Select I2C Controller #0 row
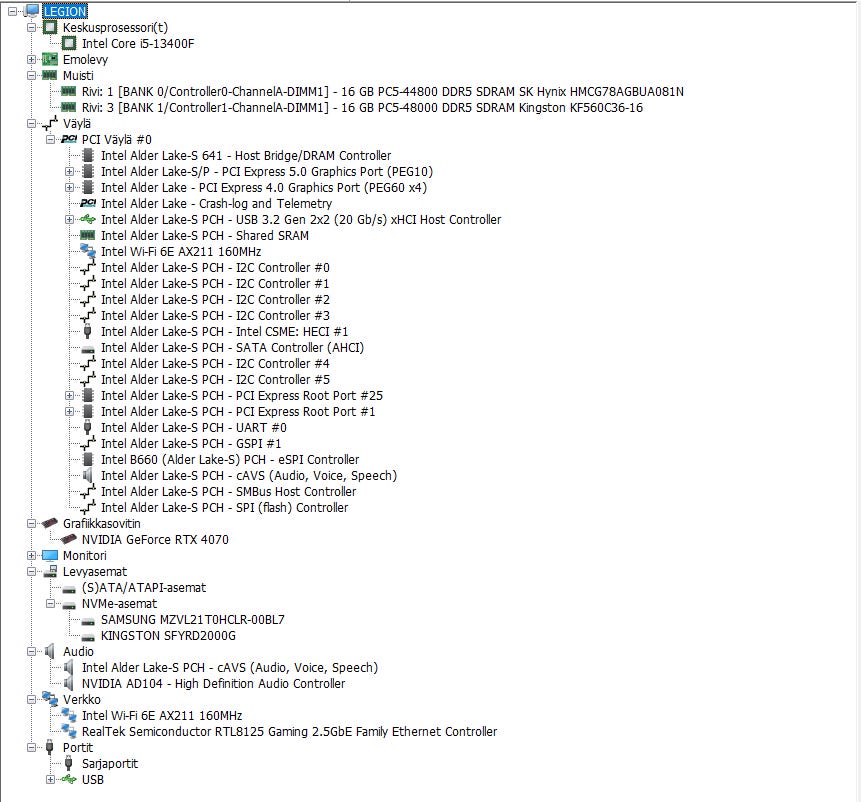Viewport: 861px width, 802px height. (x=215, y=267)
